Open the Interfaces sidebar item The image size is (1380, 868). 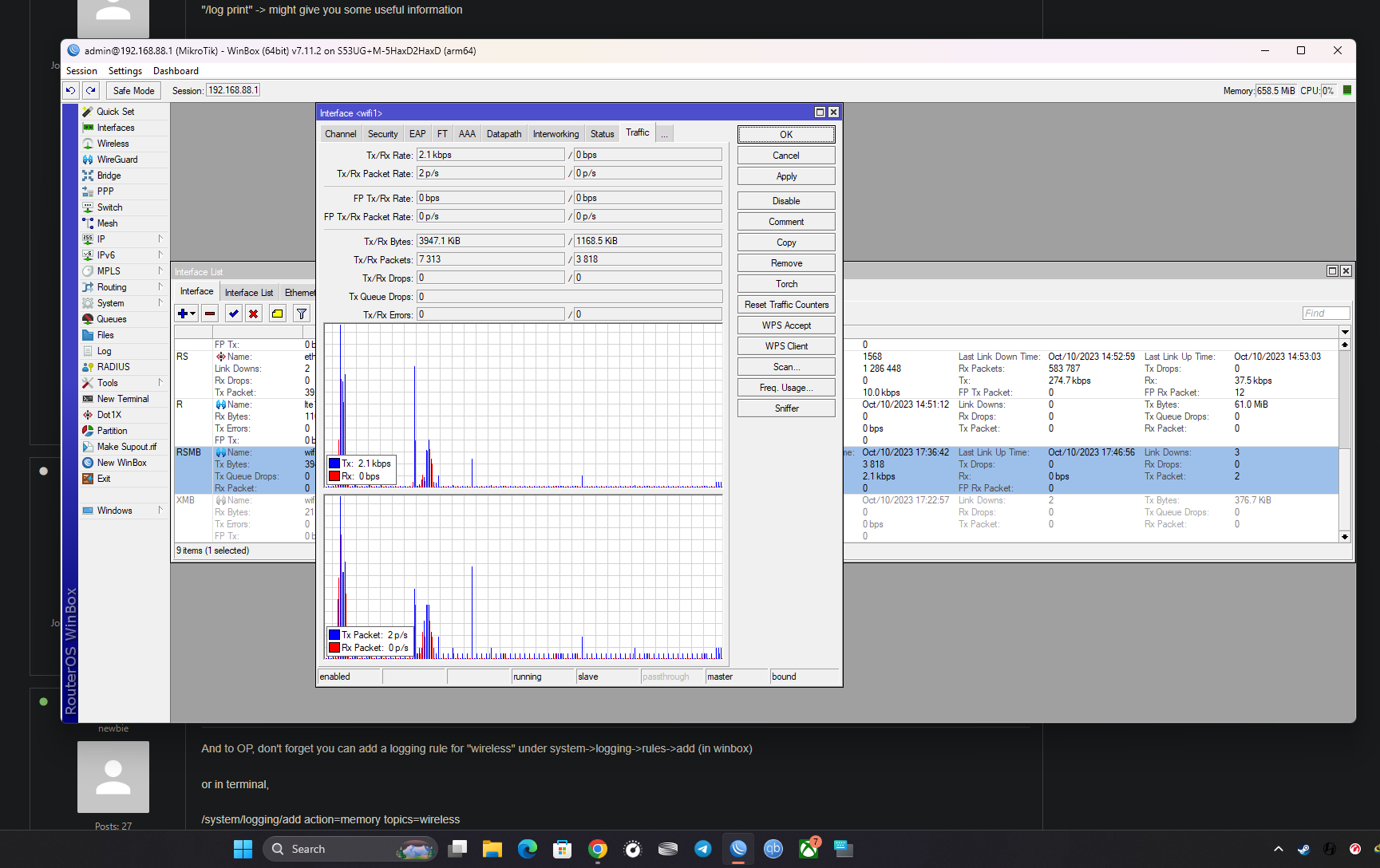coord(116,128)
